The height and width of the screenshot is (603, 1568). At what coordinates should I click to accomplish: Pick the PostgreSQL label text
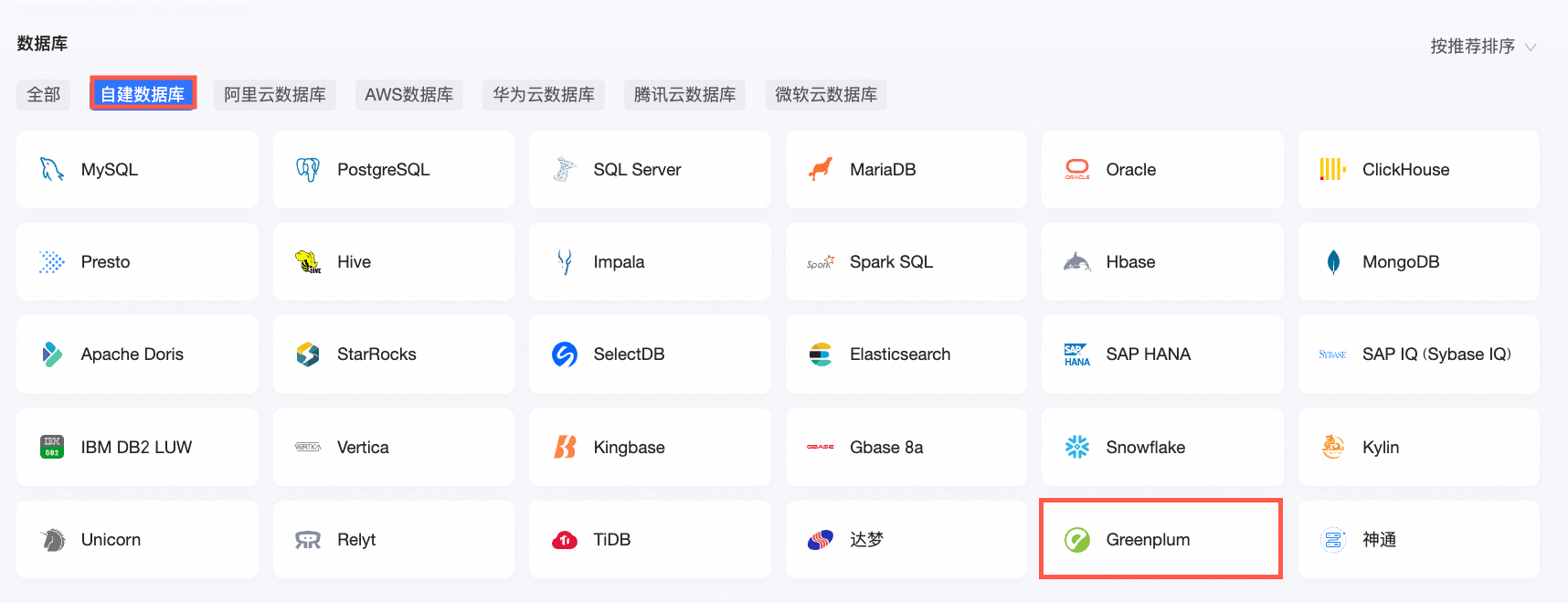point(383,170)
